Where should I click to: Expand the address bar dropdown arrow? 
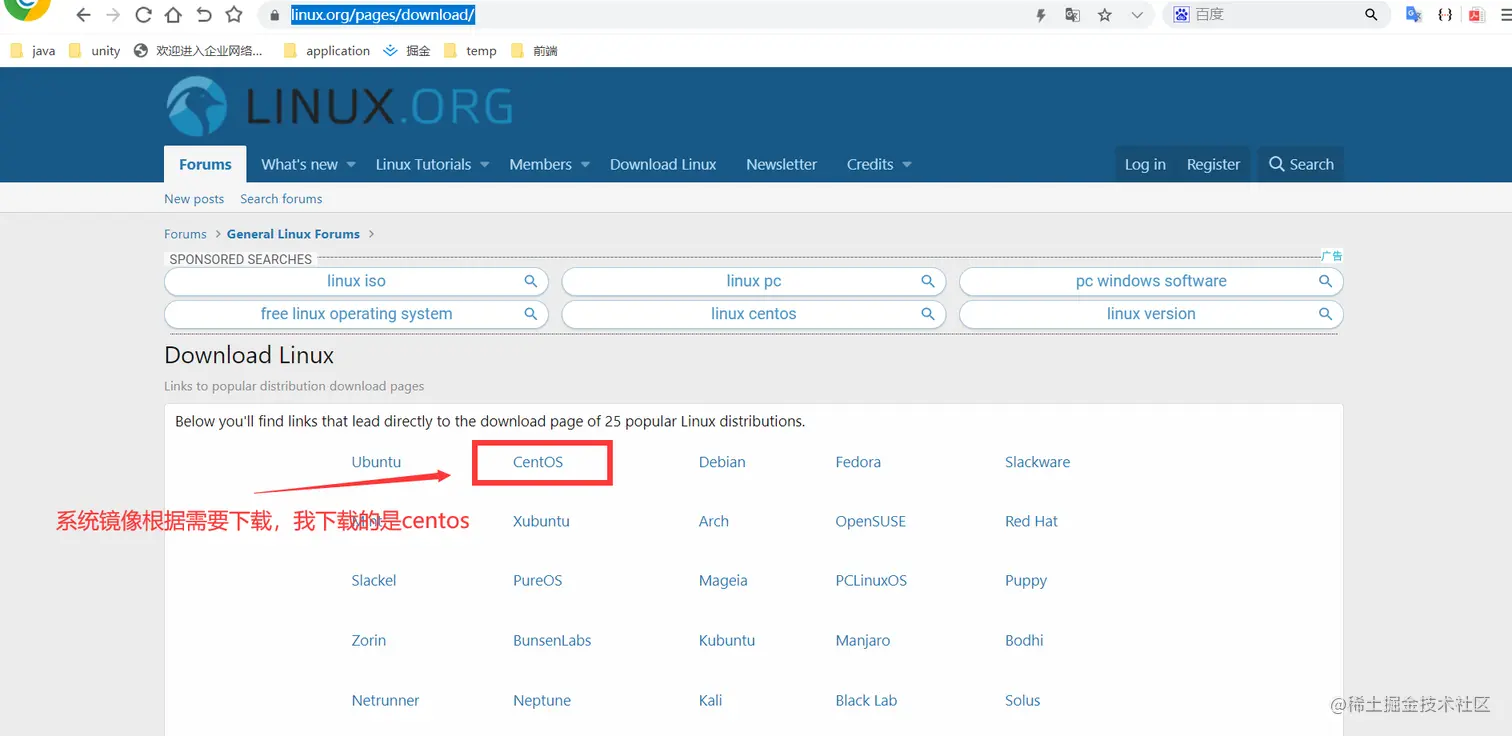[1136, 15]
